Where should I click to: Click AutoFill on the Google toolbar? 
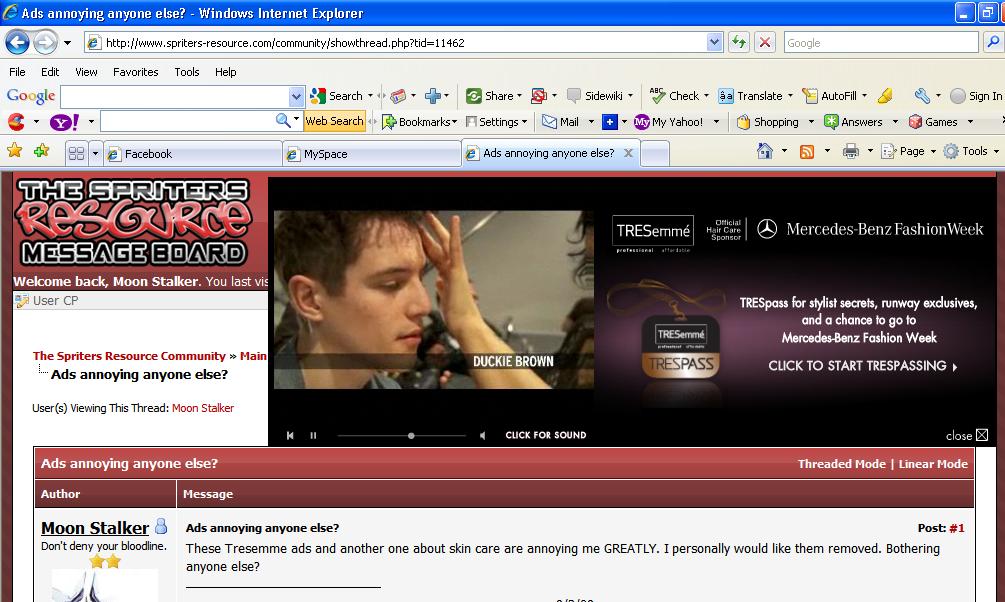[835, 96]
